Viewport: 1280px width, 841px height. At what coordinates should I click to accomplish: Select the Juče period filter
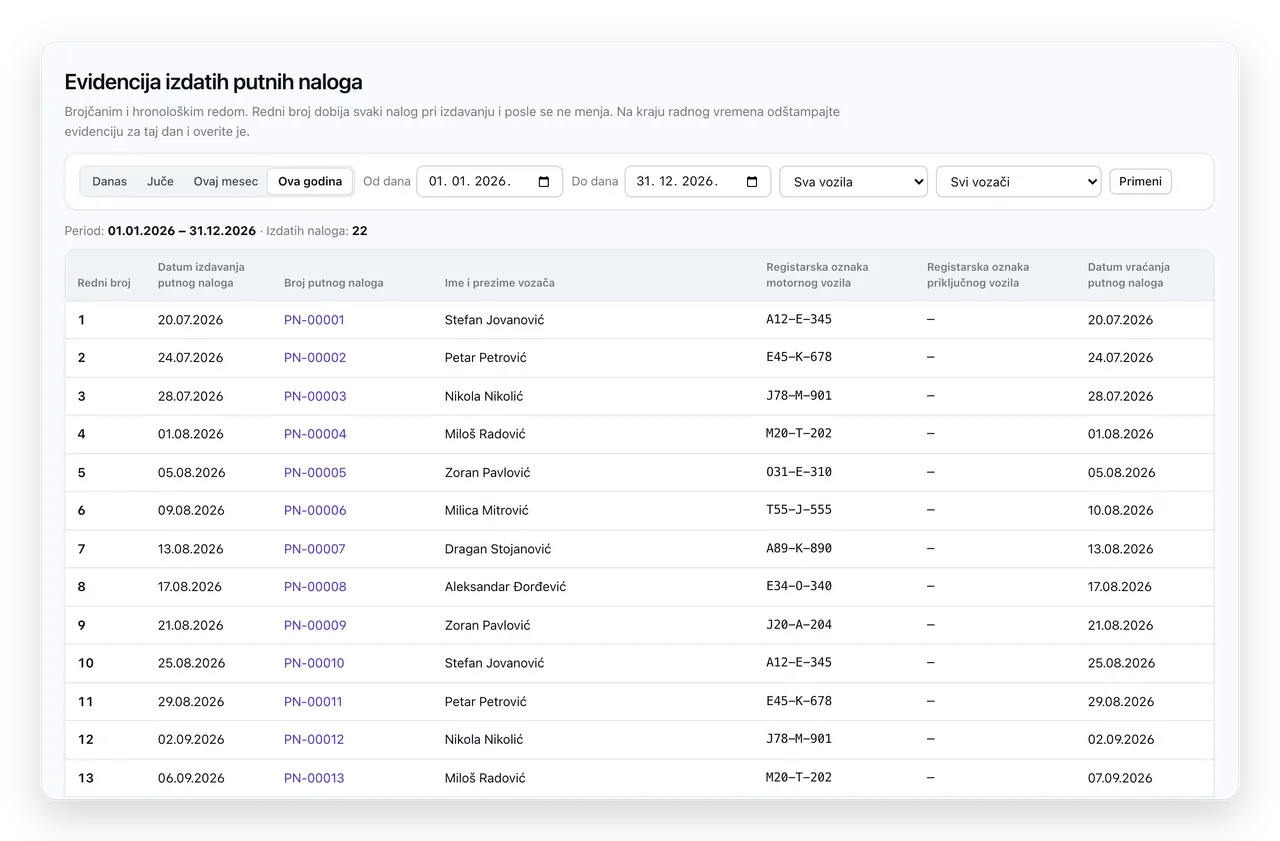[160, 182]
